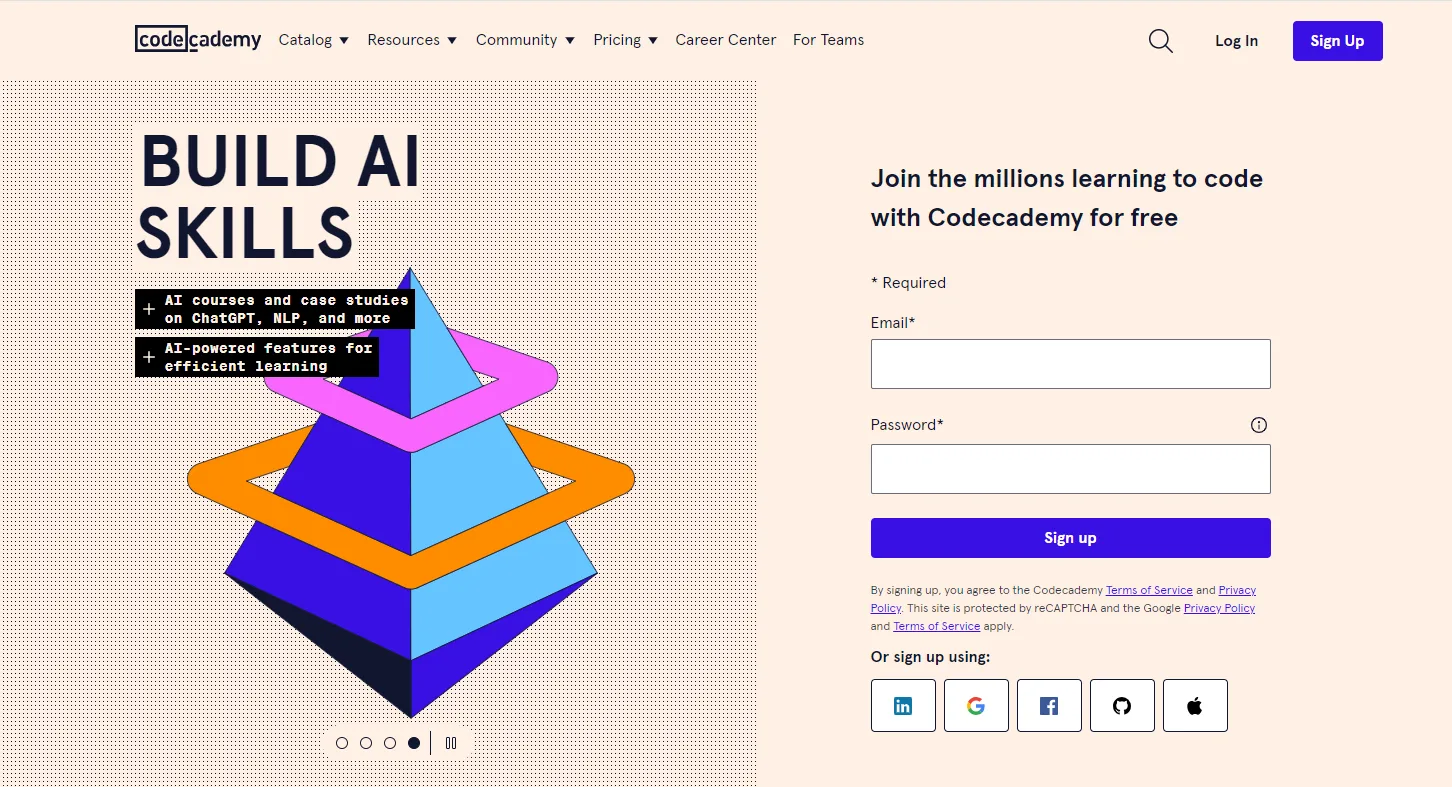This screenshot has height=787, width=1452.
Task: Open the search bar
Action: [x=1160, y=40]
